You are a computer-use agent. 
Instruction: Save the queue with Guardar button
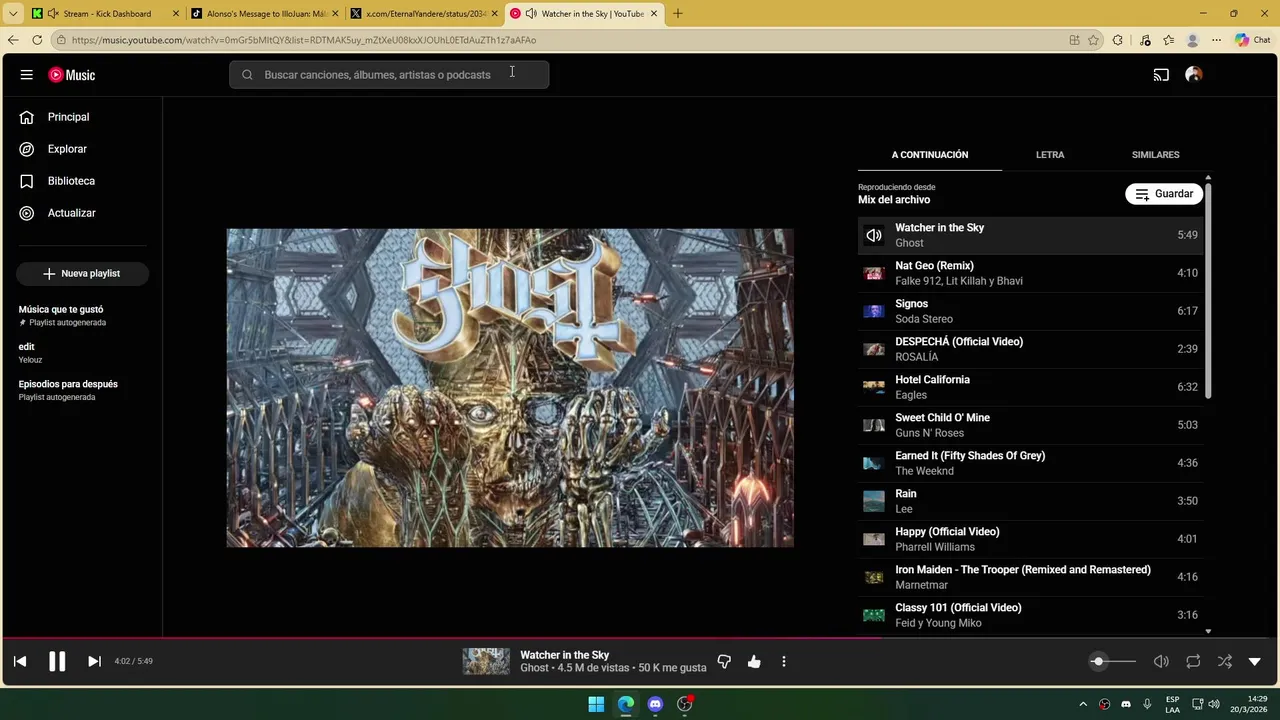point(1164,194)
